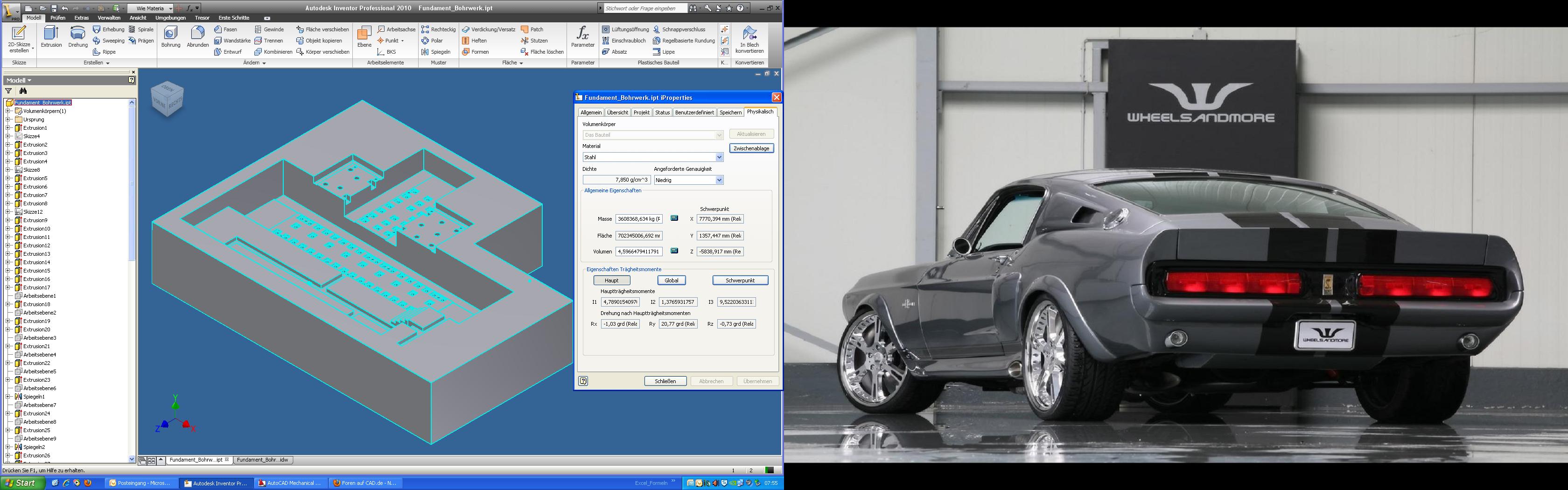Convert part with In Blech konvertieren

(x=749, y=40)
